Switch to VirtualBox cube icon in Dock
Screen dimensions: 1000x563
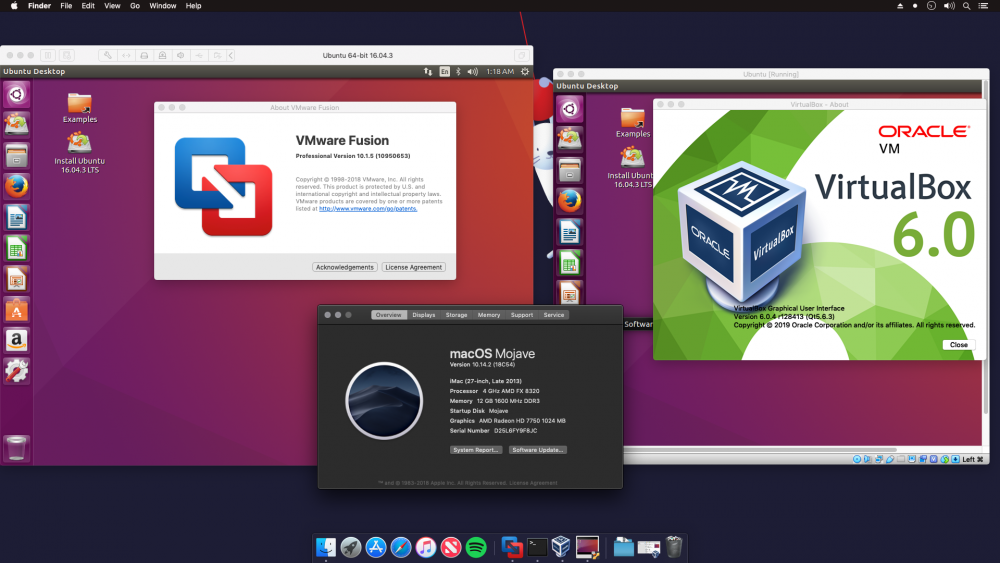pyautogui.click(x=561, y=546)
